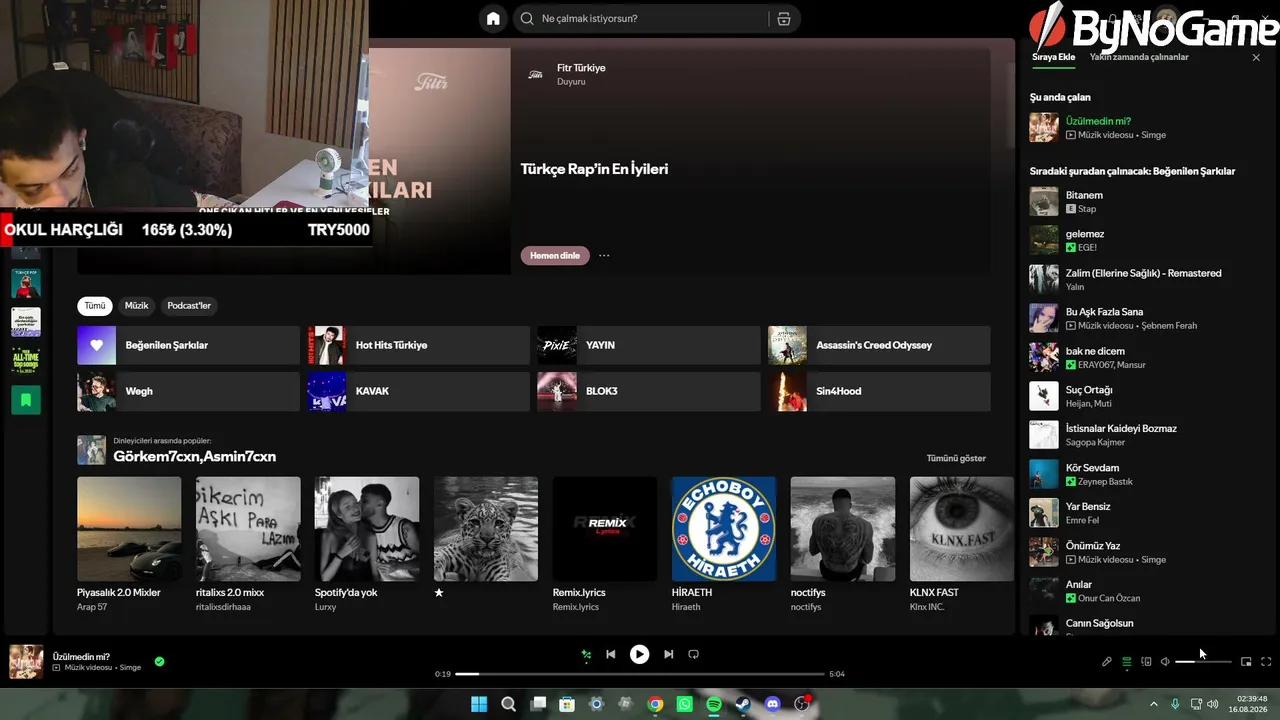
Task: Open the Hot Hits Türkiye shortcut
Action: coord(418,345)
